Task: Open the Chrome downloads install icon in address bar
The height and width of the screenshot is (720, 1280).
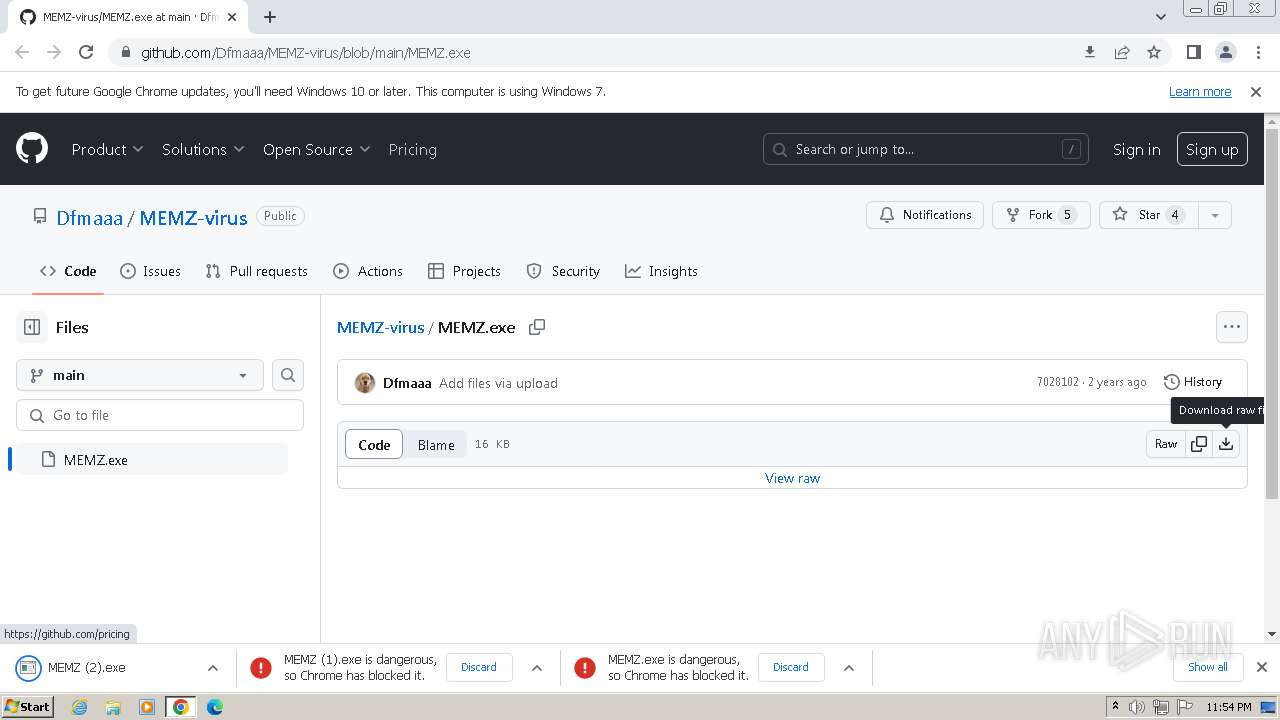Action: pyautogui.click(x=1090, y=52)
